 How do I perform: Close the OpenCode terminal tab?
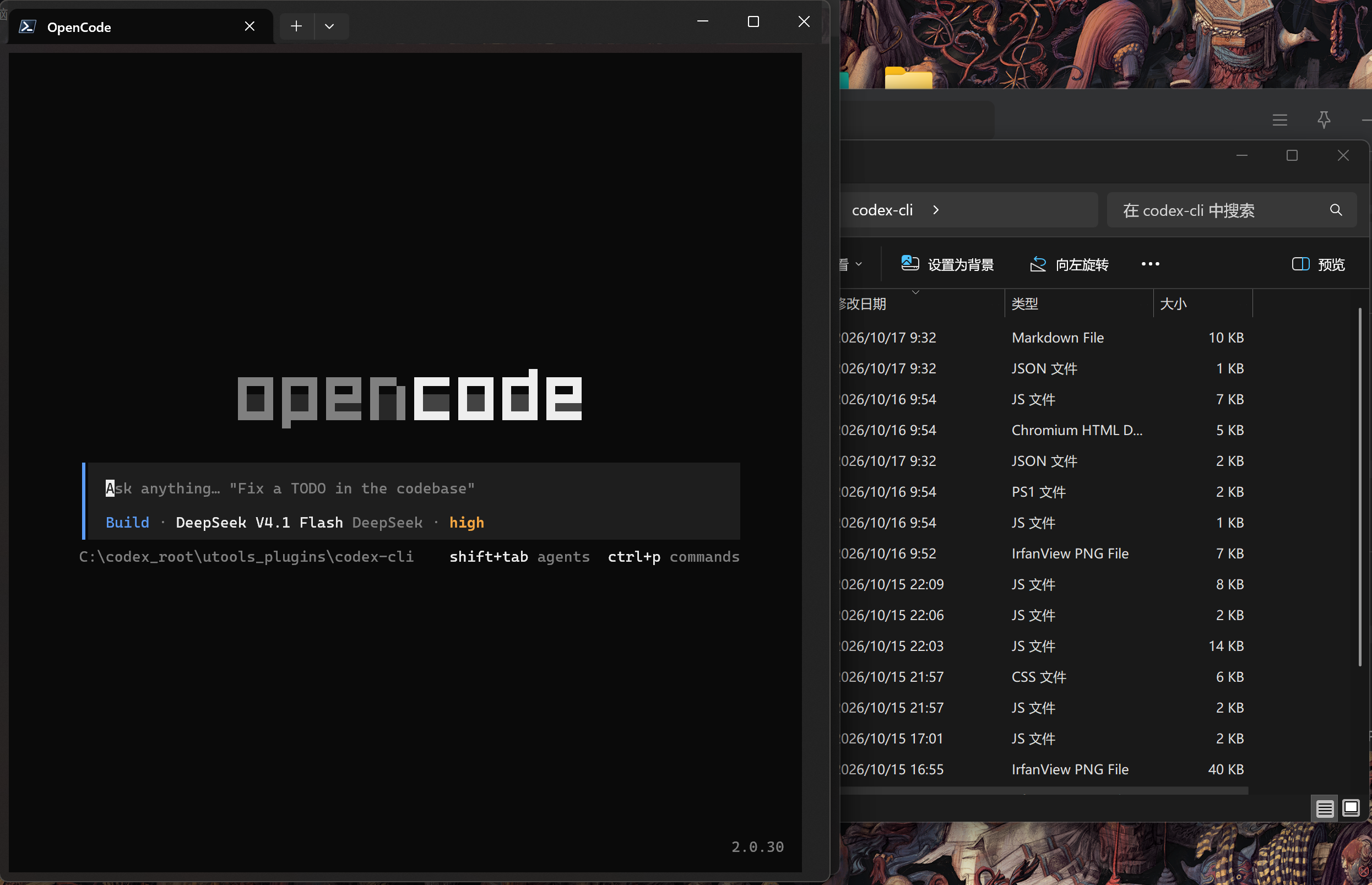[x=250, y=26]
